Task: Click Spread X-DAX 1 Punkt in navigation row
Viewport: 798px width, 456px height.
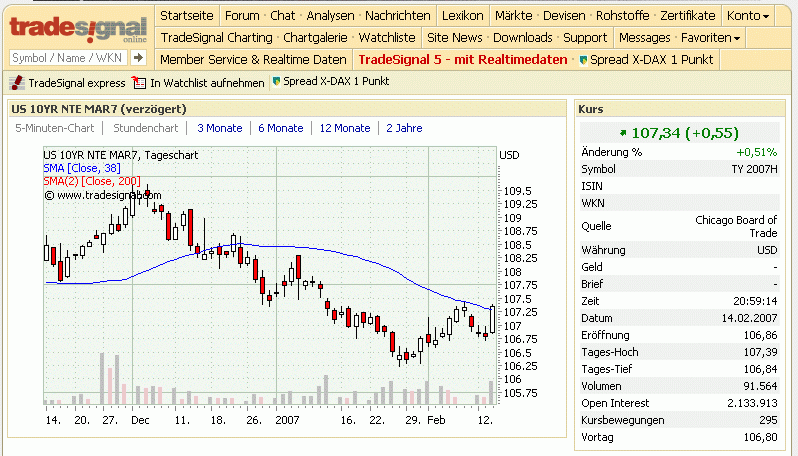Action: tap(652, 60)
